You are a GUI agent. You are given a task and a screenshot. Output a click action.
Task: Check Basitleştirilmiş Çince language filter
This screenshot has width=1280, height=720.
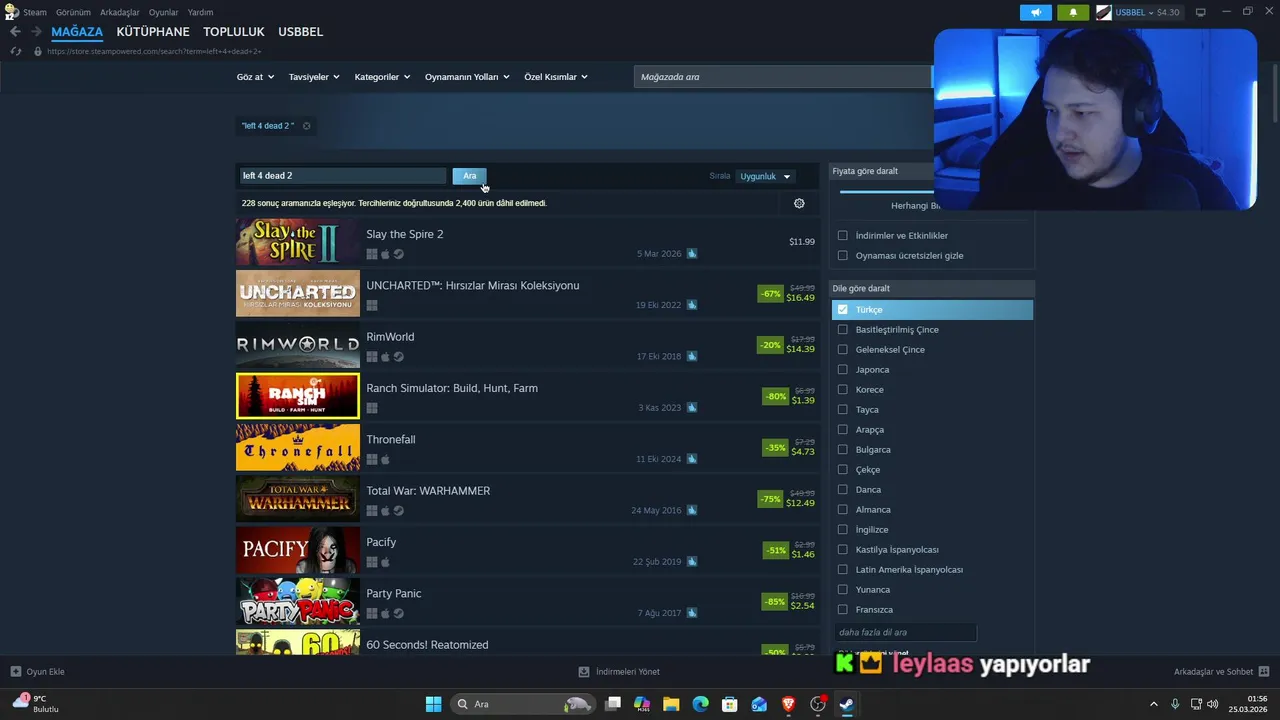click(842, 330)
